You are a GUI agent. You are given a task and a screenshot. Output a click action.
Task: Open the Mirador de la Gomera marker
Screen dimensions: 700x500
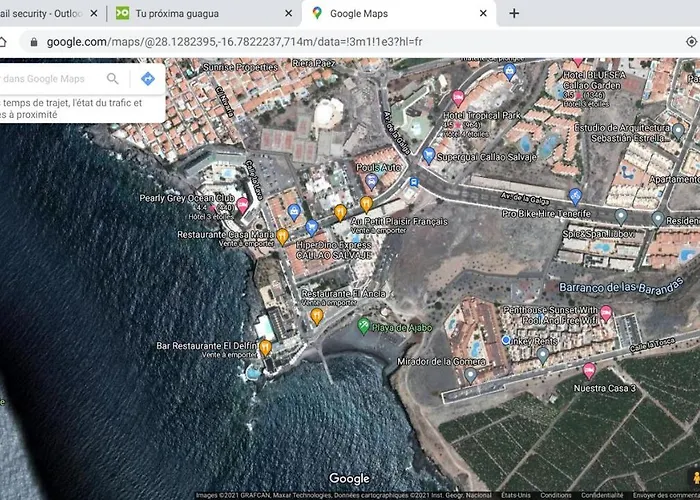470,375
